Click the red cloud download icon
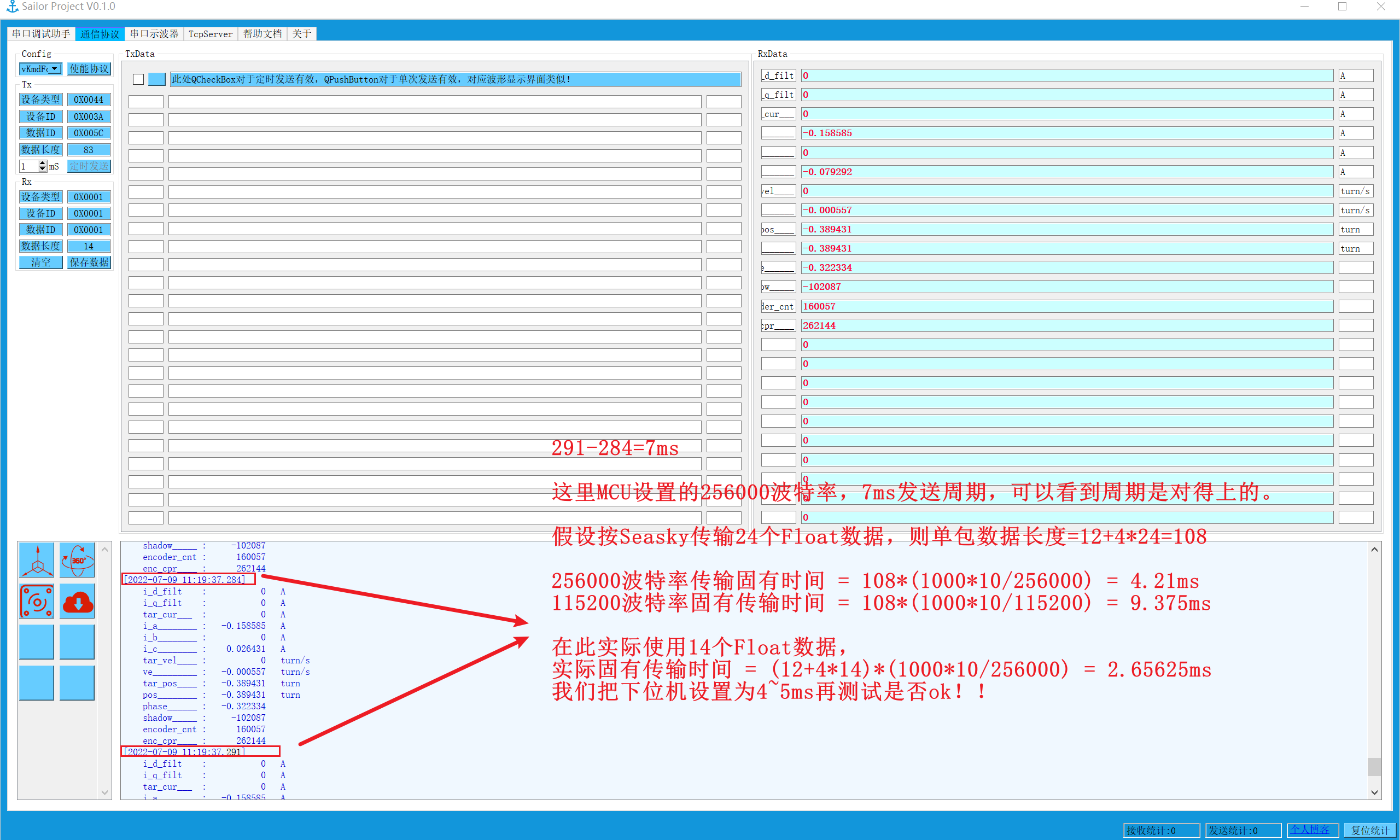Image resolution: width=1400 pixels, height=840 pixels. tap(77, 601)
